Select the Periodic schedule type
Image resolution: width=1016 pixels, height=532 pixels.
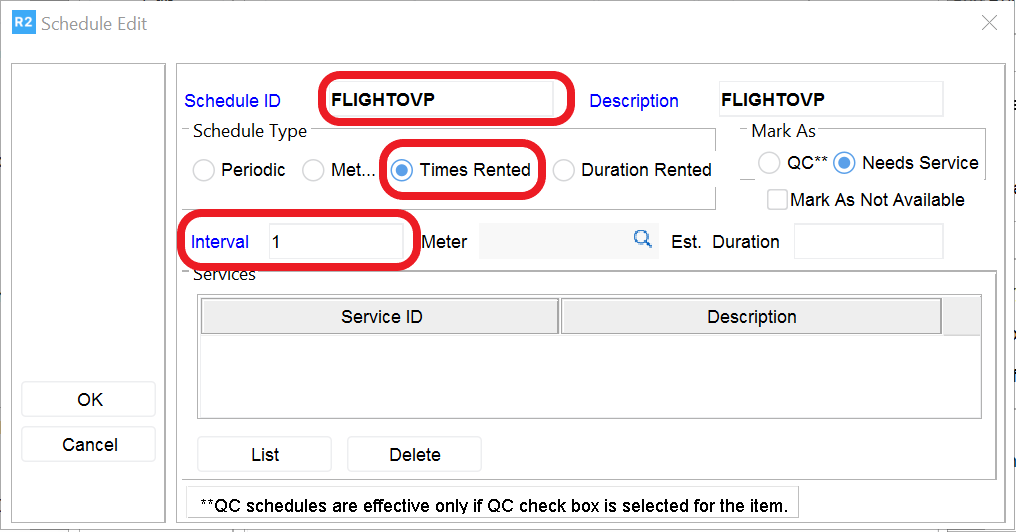(204, 170)
